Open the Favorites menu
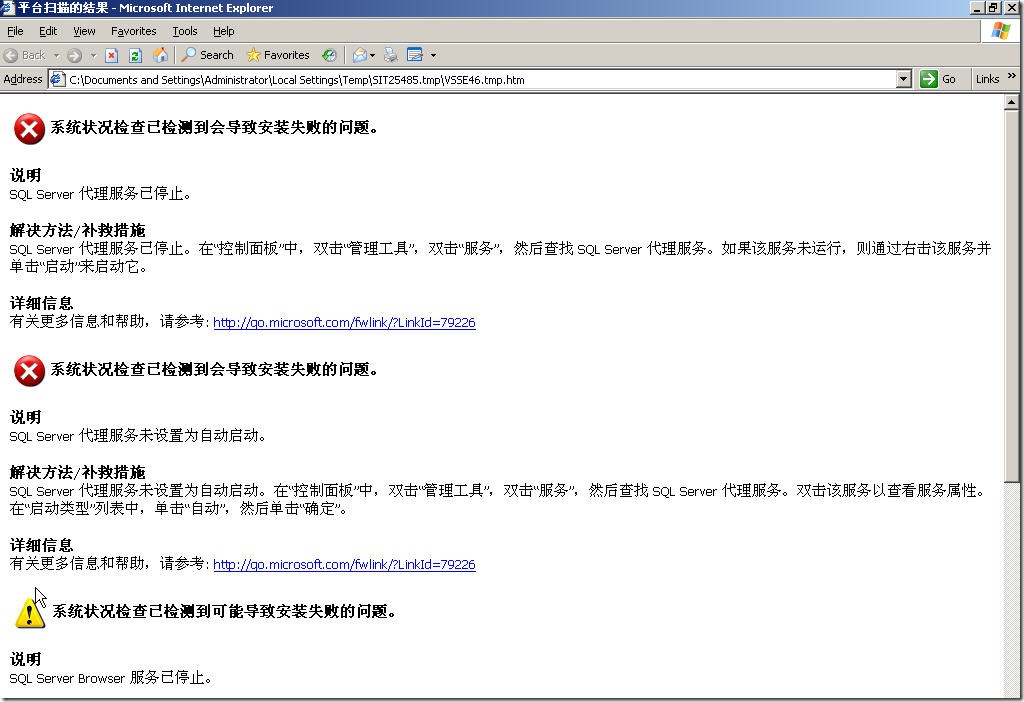The image size is (1024, 702). point(133,31)
